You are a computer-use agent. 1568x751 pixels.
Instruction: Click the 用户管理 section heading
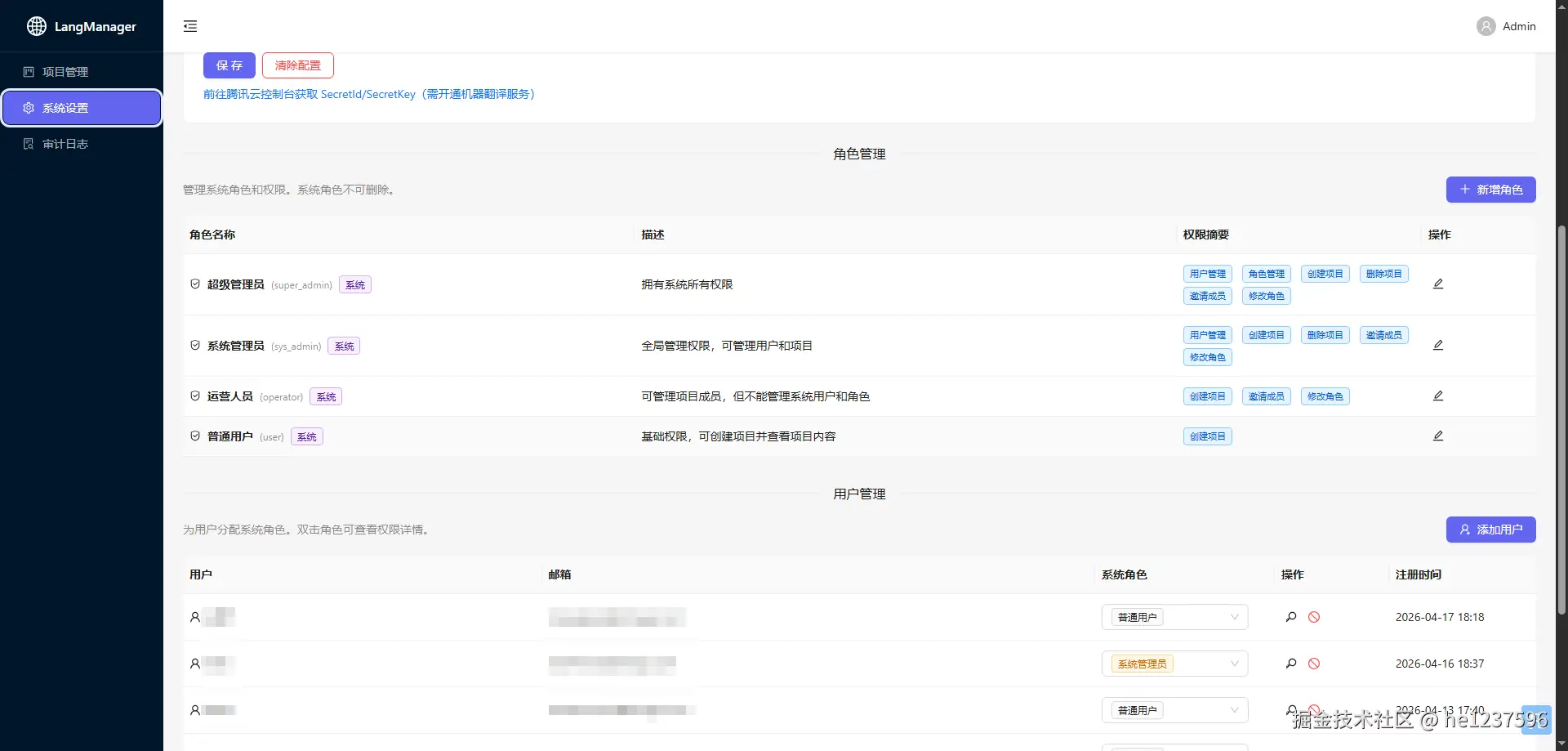pyautogui.click(x=859, y=494)
